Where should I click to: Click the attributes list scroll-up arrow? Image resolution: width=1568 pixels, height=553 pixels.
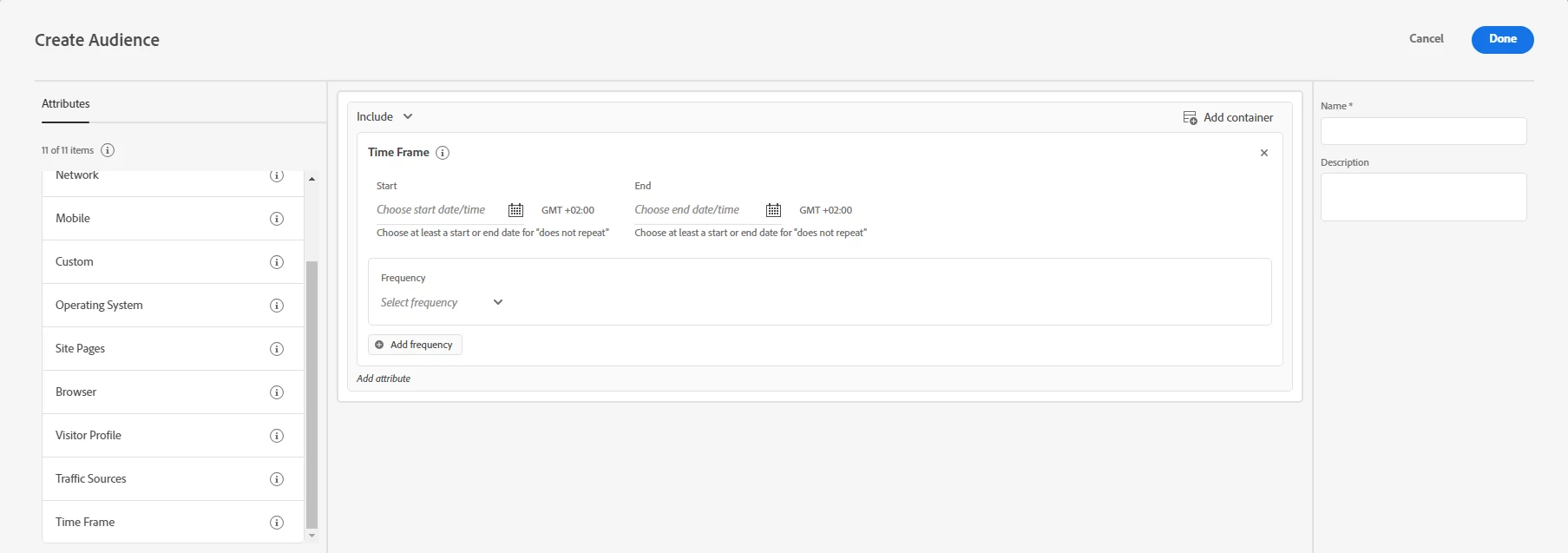(312, 179)
